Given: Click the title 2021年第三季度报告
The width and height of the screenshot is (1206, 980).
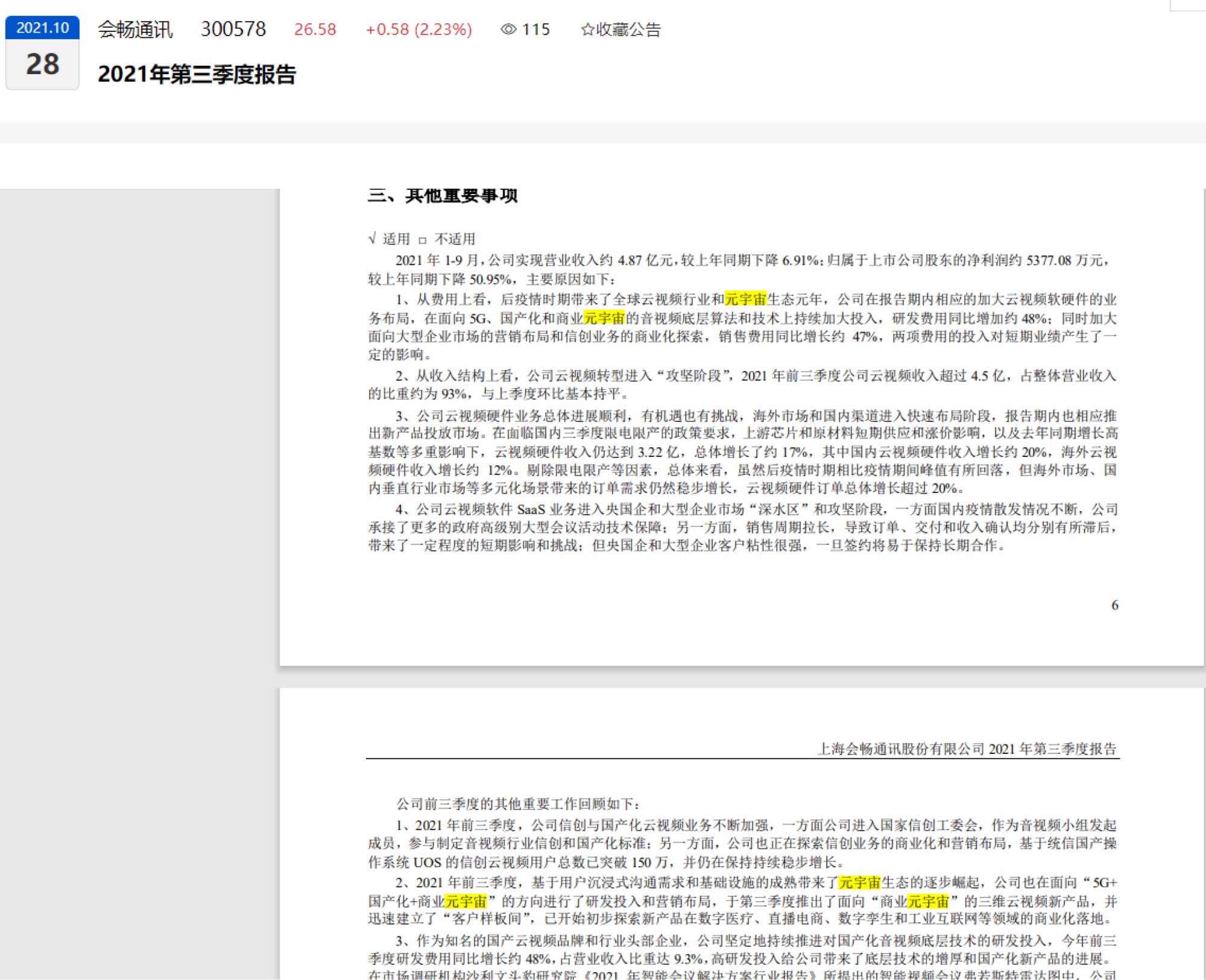Looking at the screenshot, I should (197, 74).
